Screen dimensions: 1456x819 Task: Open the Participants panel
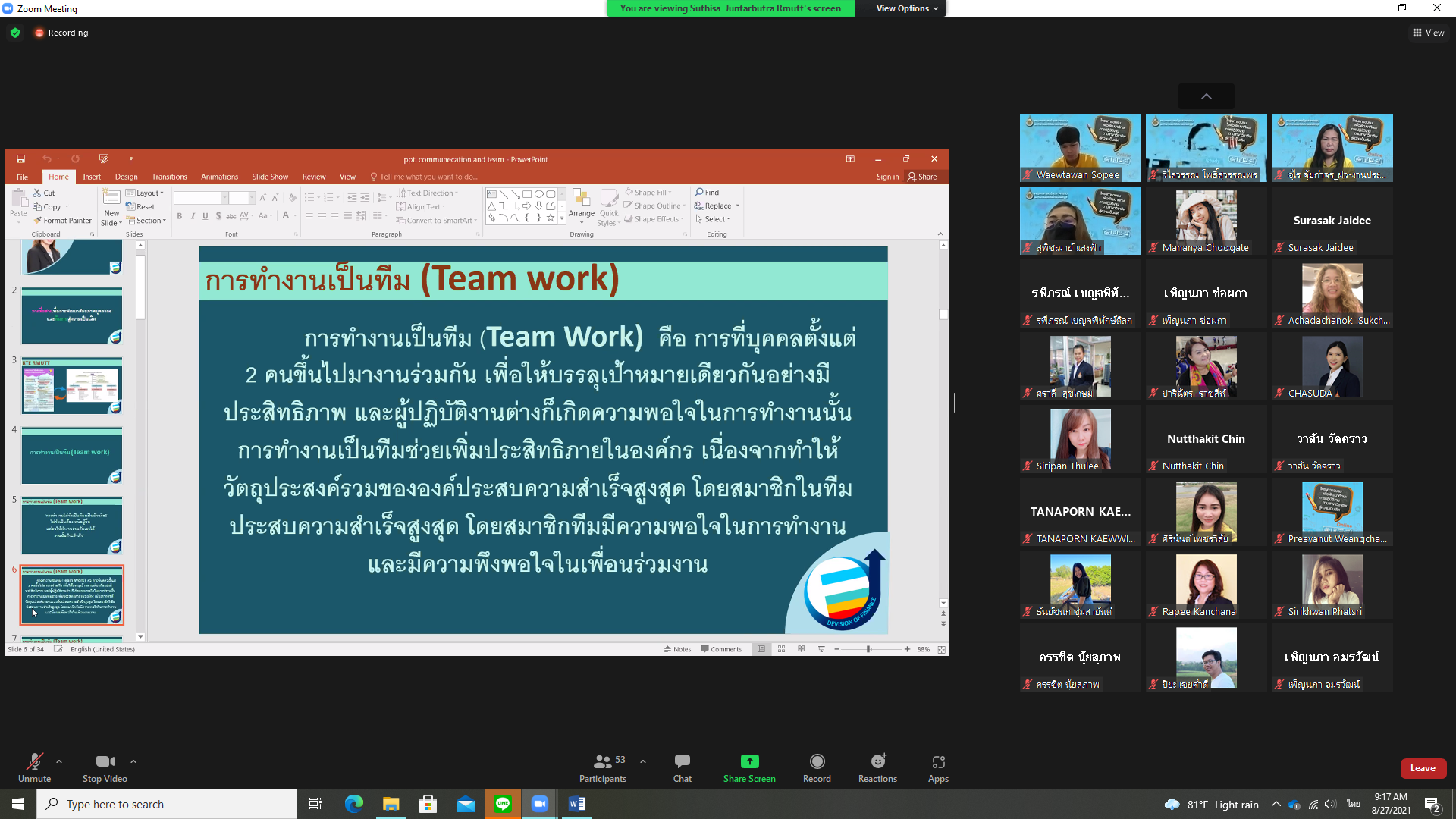pos(603,767)
